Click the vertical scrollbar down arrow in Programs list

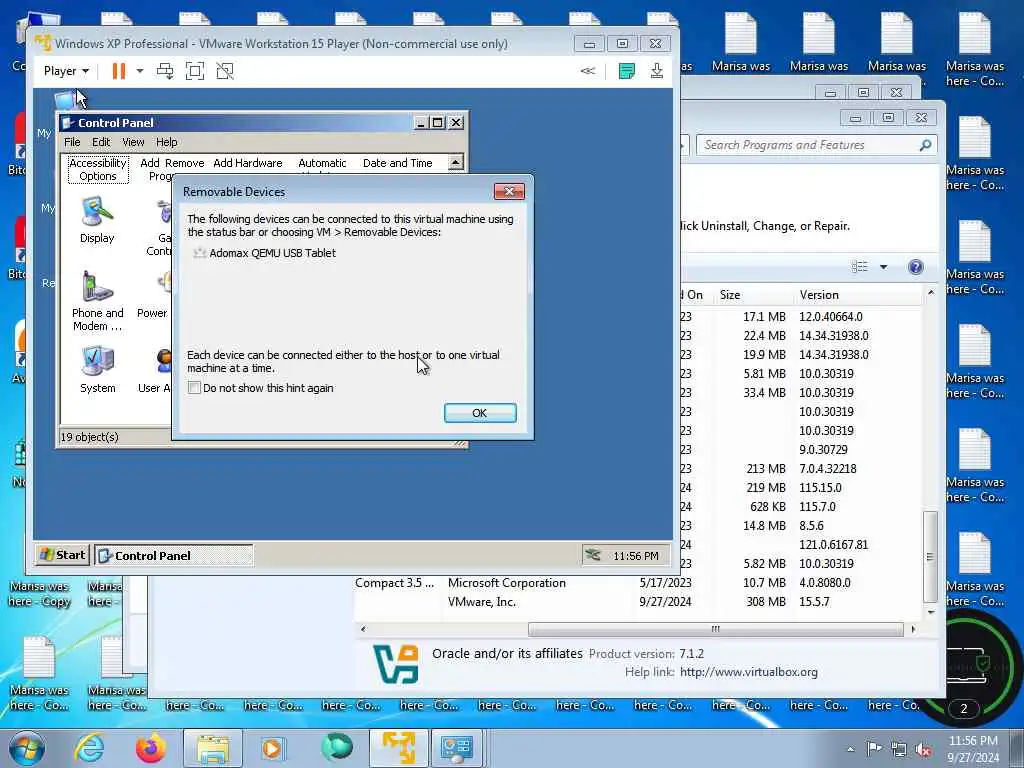(x=930, y=612)
